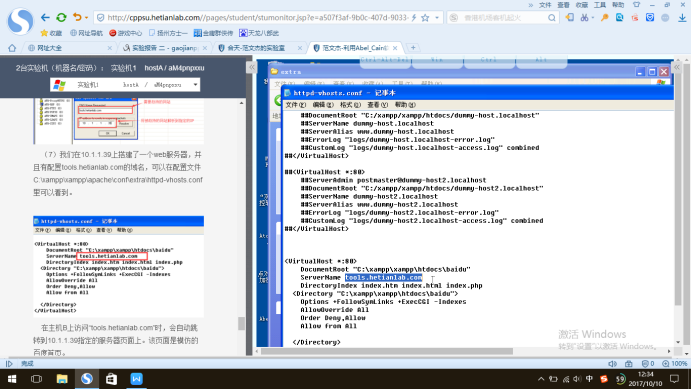Open Notepad 格式 menu in remote window

[350, 105]
